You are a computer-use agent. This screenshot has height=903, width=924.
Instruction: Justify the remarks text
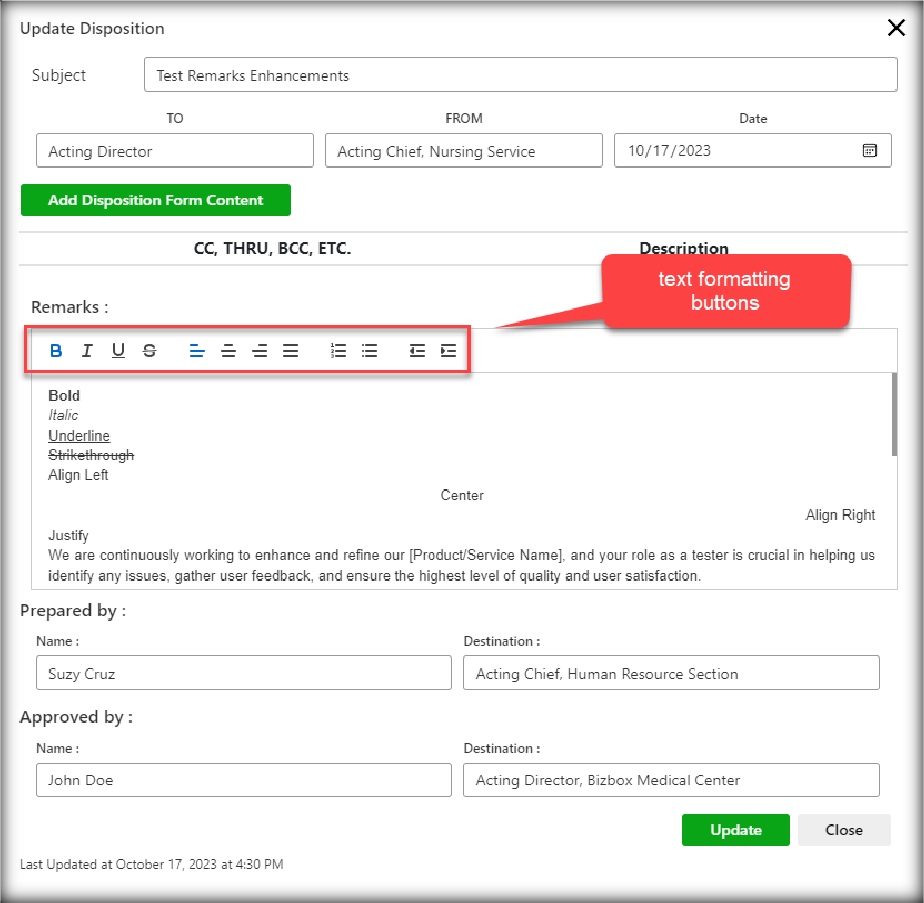290,351
